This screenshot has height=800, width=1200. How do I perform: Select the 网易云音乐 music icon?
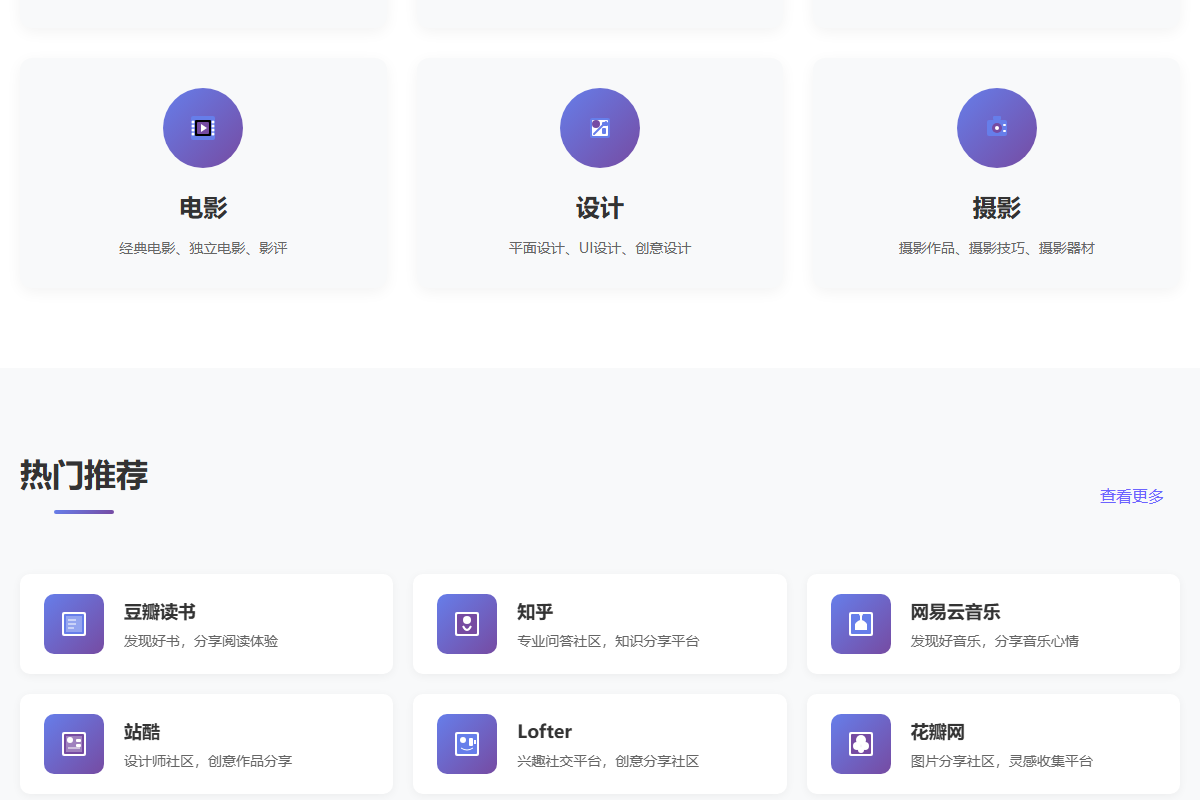tap(860, 623)
